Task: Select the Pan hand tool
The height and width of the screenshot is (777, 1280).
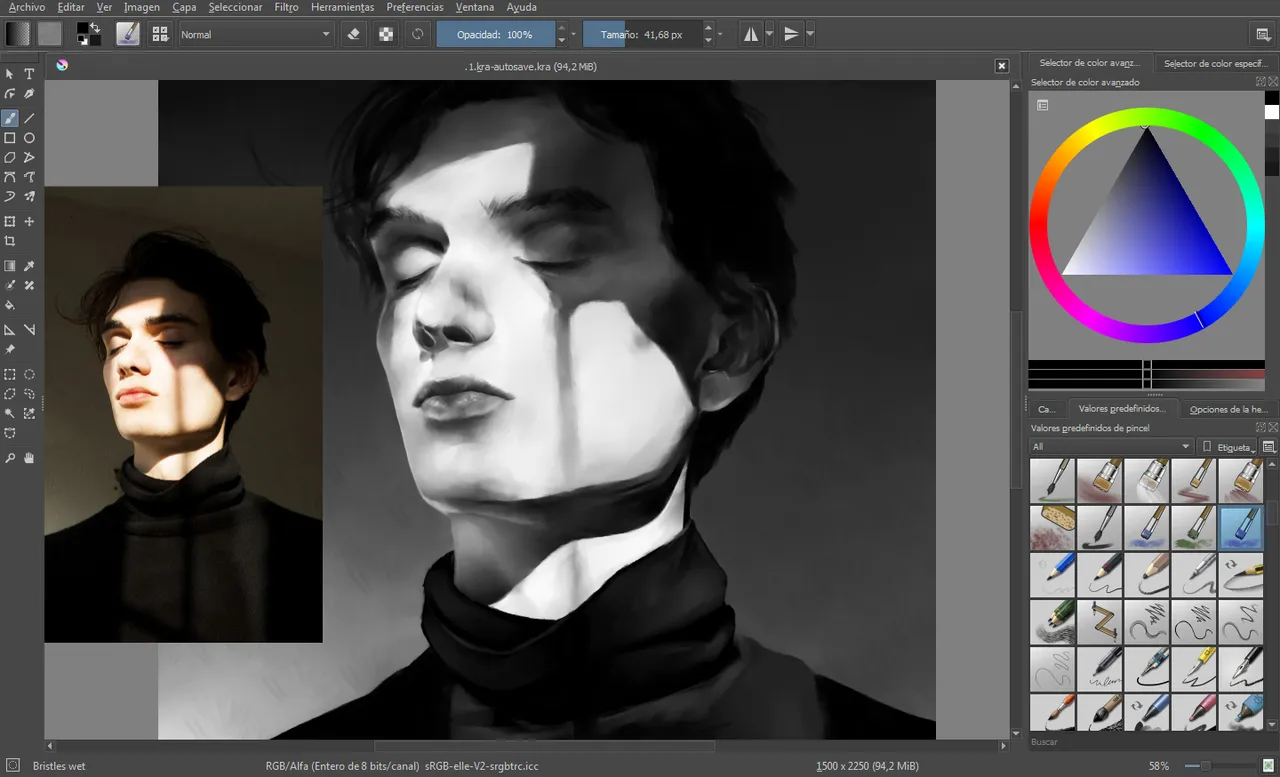Action: tap(29, 458)
